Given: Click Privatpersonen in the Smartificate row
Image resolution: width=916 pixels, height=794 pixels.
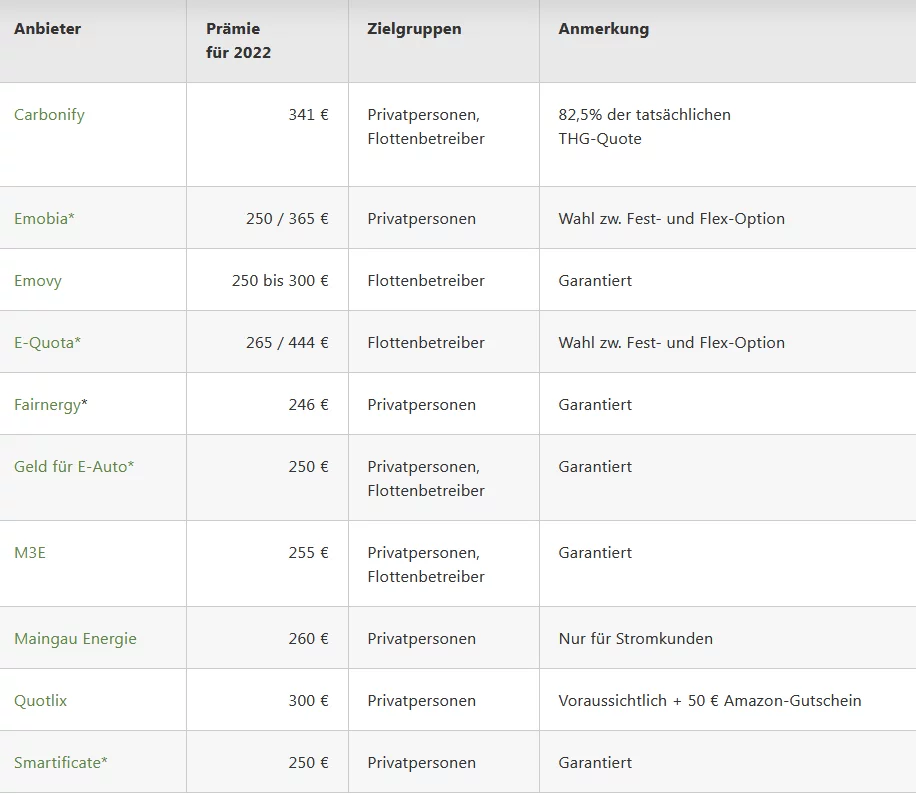Looking at the screenshot, I should pos(421,762).
